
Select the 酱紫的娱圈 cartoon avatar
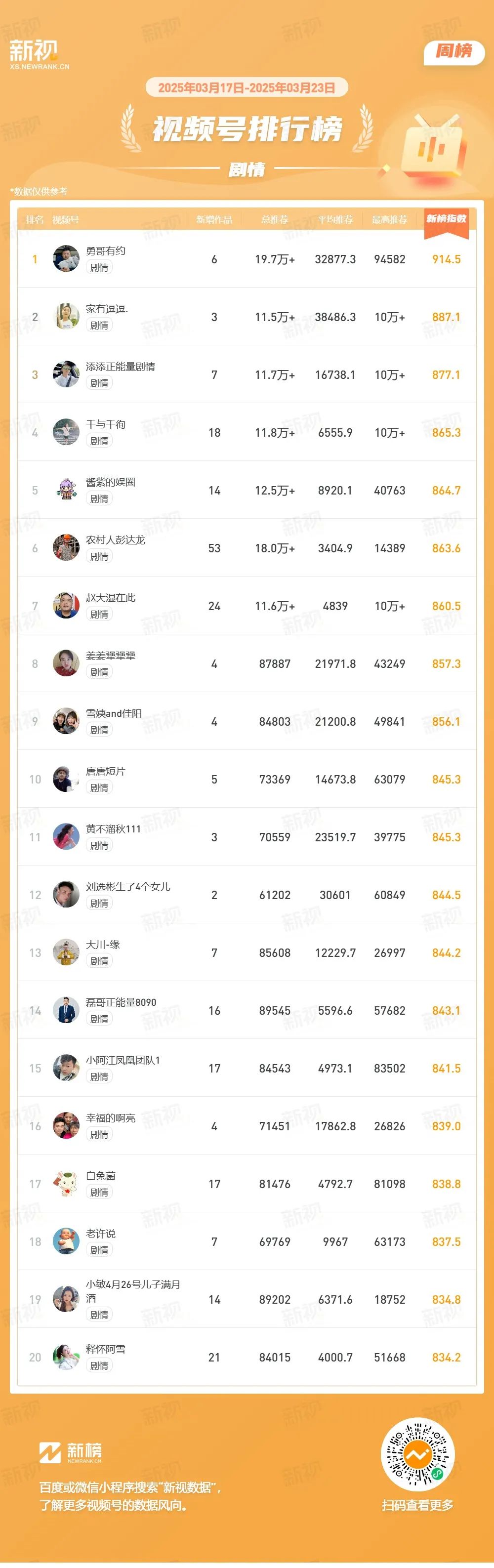[66, 490]
